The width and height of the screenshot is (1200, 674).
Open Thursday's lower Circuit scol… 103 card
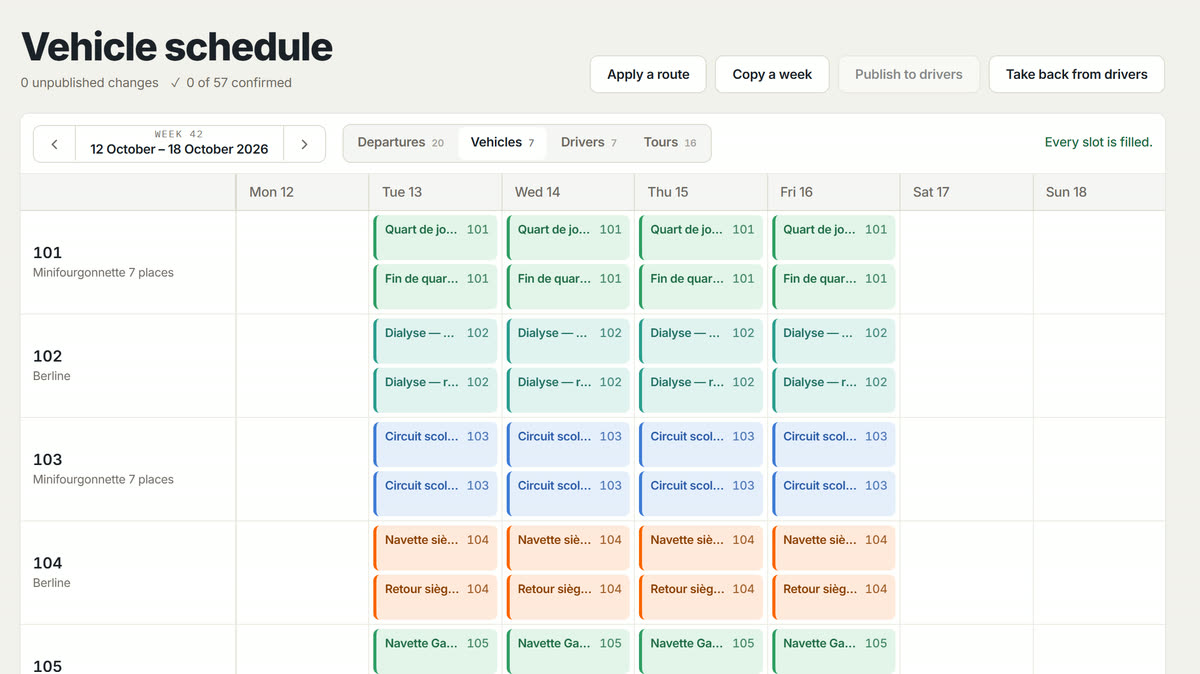pos(700,493)
